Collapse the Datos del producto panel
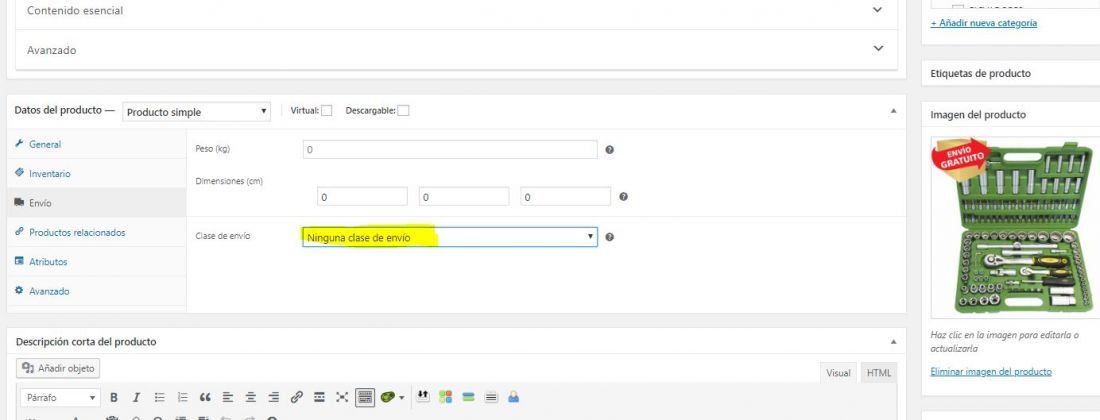This screenshot has width=1100, height=420. (893, 111)
